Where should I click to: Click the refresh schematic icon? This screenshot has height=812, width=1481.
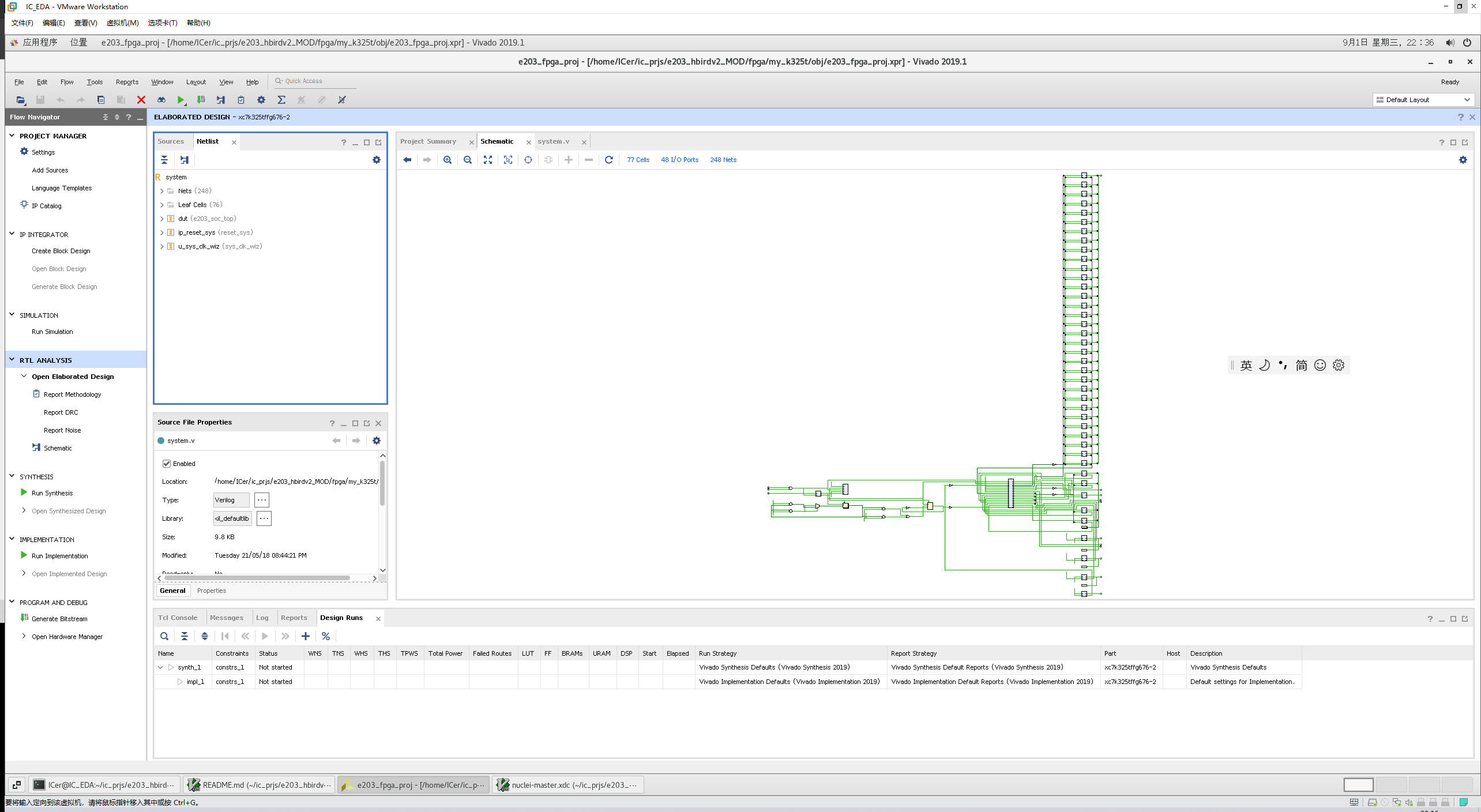pos(608,160)
